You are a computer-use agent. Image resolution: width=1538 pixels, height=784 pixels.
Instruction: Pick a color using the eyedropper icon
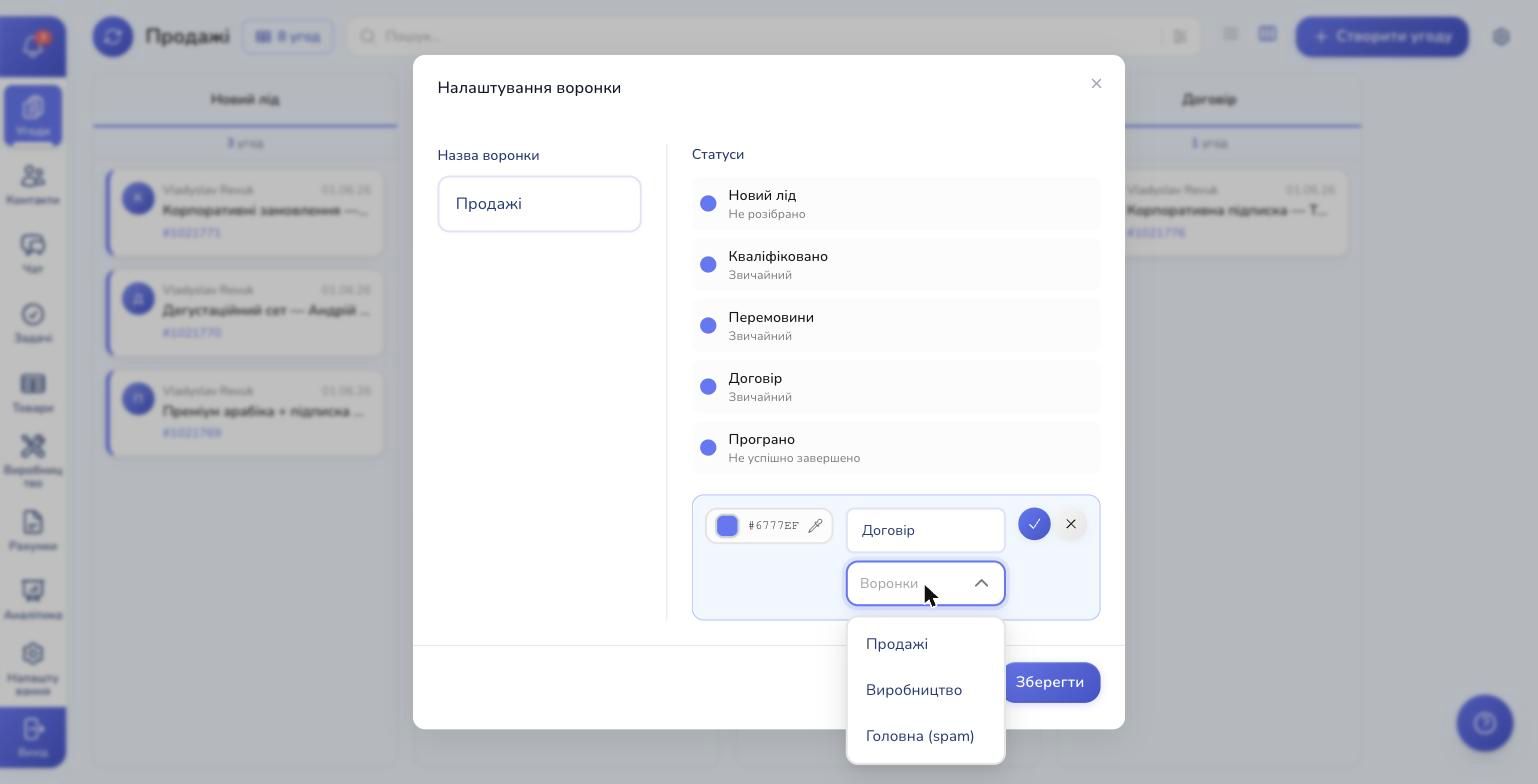[x=815, y=526]
